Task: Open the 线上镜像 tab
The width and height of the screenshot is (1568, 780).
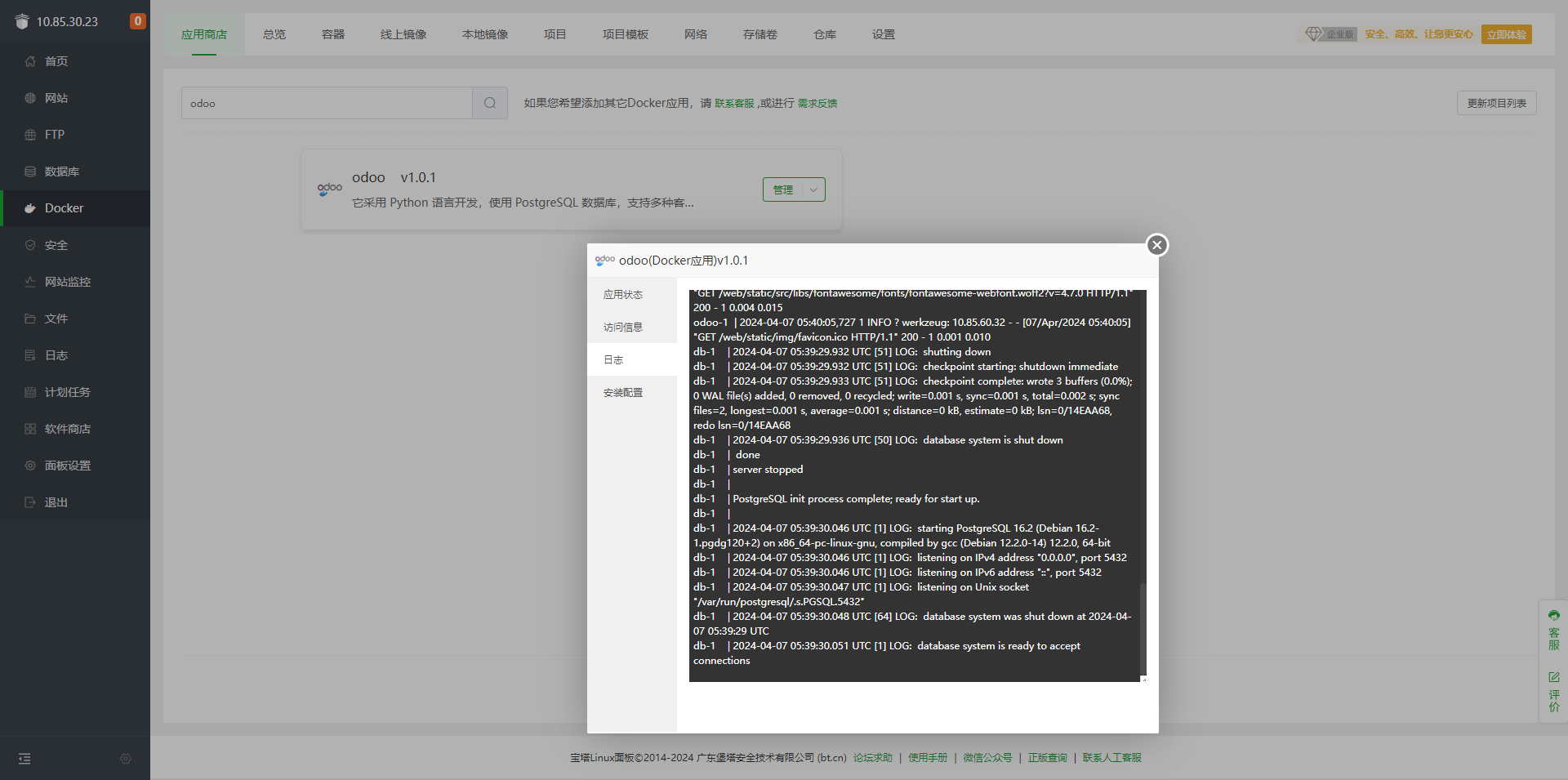Action: (x=403, y=34)
